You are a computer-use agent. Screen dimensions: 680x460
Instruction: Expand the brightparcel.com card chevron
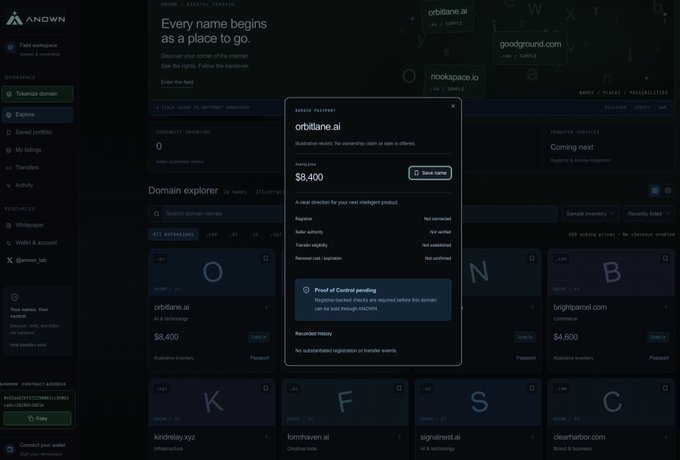665,307
